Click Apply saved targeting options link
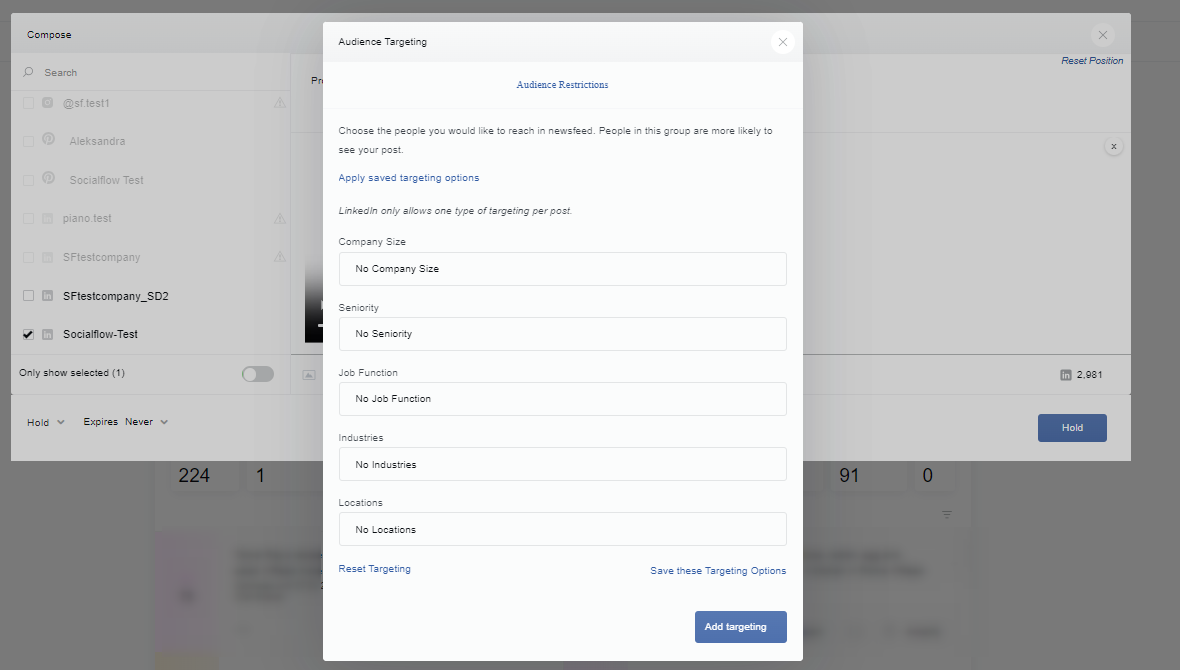Viewport: 1180px width, 670px height. pos(409,178)
